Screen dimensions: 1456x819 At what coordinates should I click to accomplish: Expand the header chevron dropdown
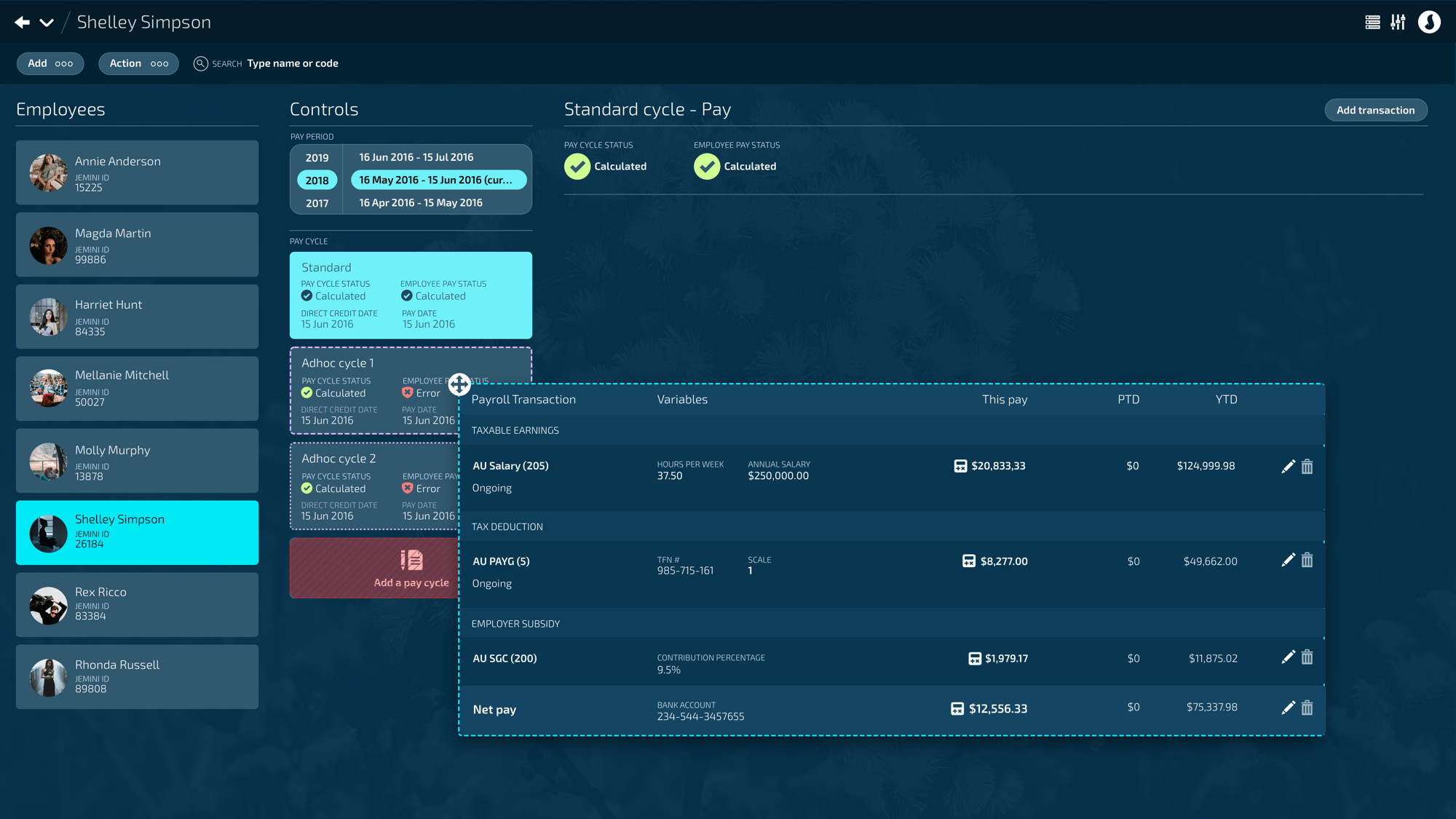(x=47, y=23)
